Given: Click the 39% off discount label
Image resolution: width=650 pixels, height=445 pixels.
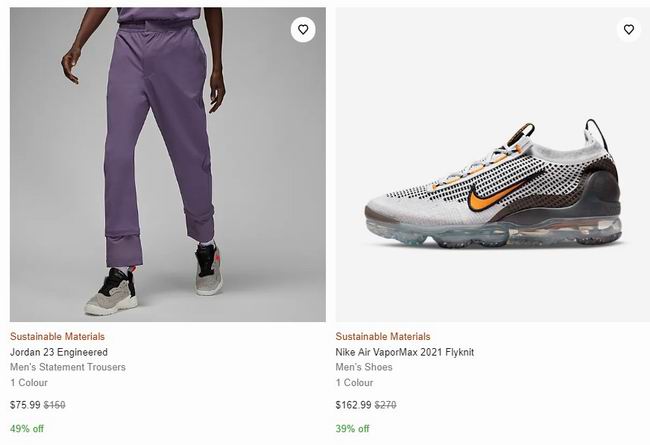Looking at the screenshot, I should [352, 429].
